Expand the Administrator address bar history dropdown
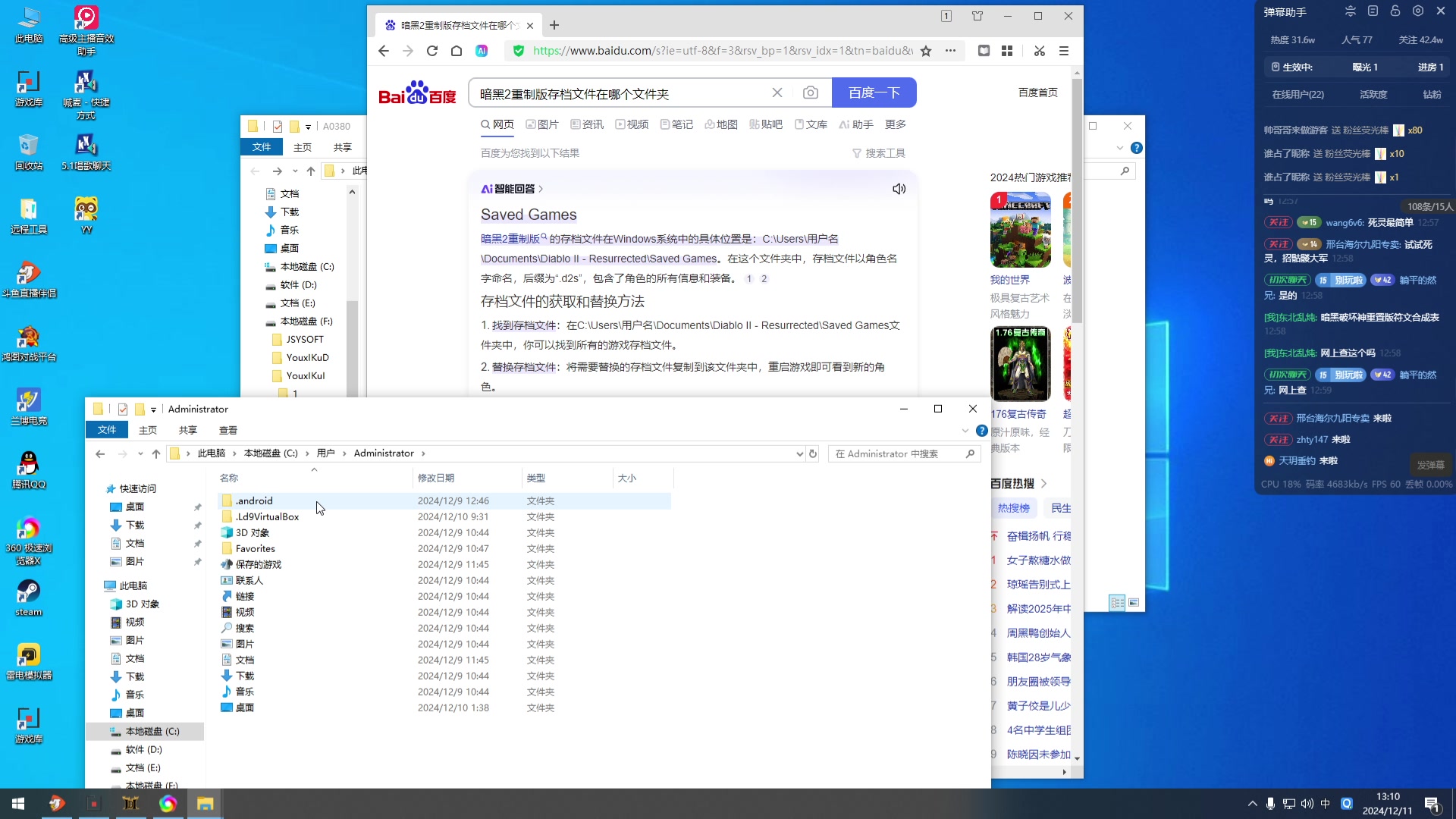Image resolution: width=1456 pixels, height=819 pixels. (x=799, y=453)
